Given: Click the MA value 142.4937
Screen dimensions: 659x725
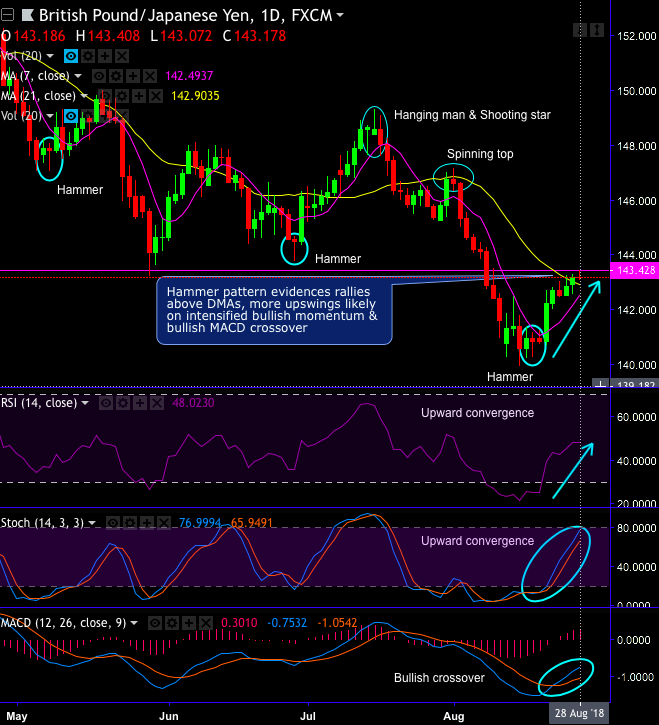Looking at the screenshot, I should [x=189, y=76].
